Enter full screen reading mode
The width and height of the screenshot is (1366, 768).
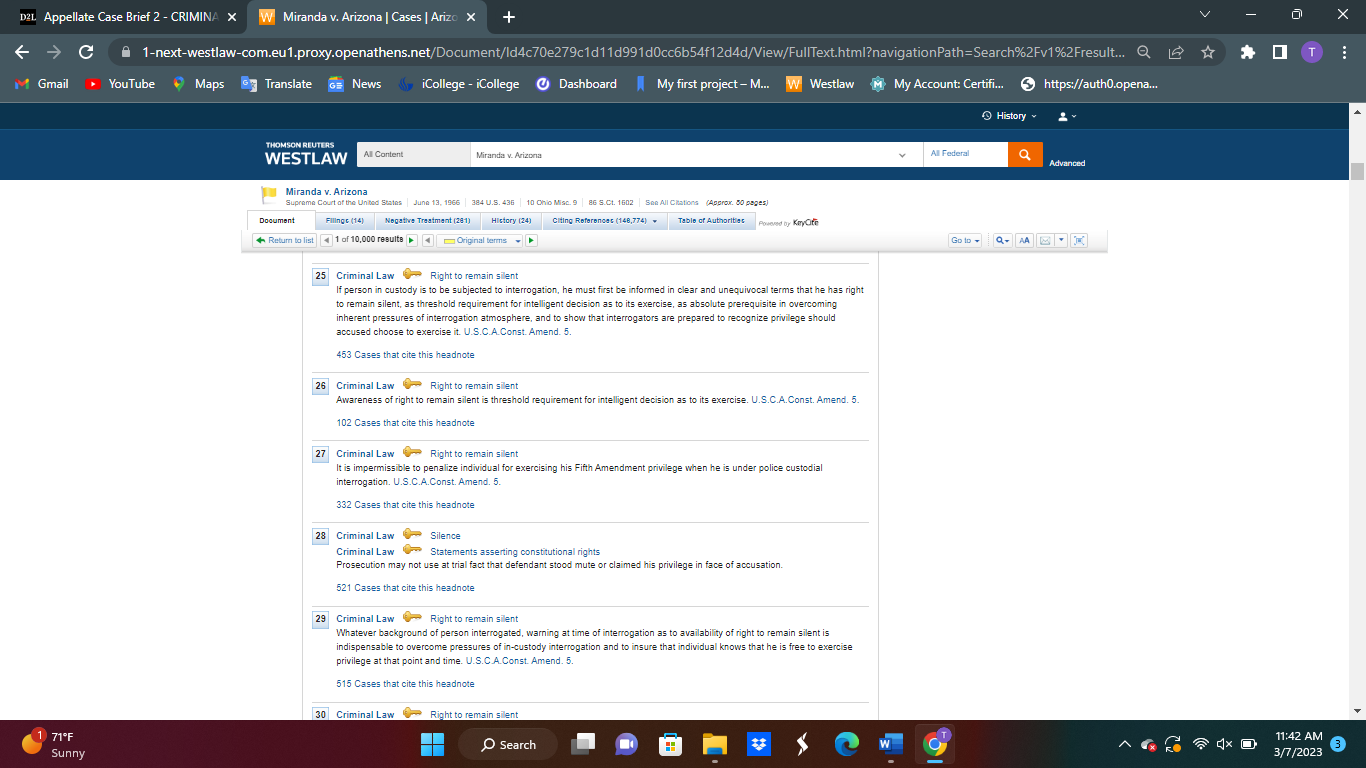1079,240
